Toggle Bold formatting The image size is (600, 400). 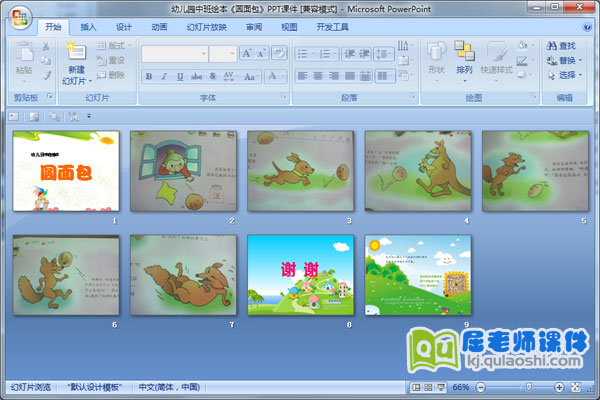pos(149,76)
